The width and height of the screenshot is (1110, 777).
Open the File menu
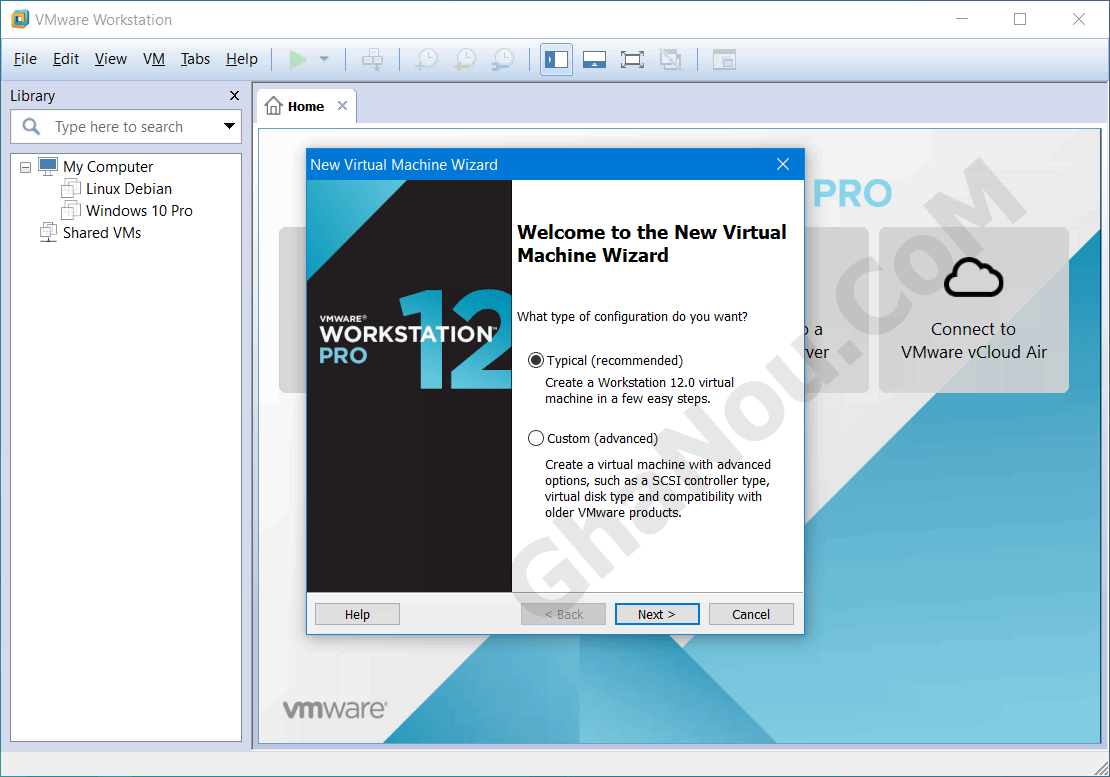[25, 59]
